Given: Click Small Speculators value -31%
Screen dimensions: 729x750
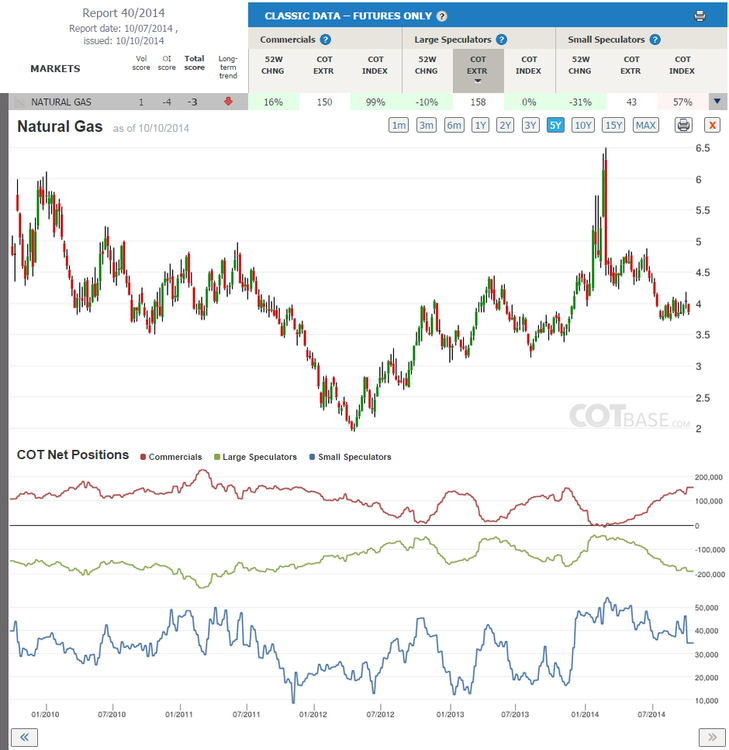Looking at the screenshot, I should pos(581,102).
